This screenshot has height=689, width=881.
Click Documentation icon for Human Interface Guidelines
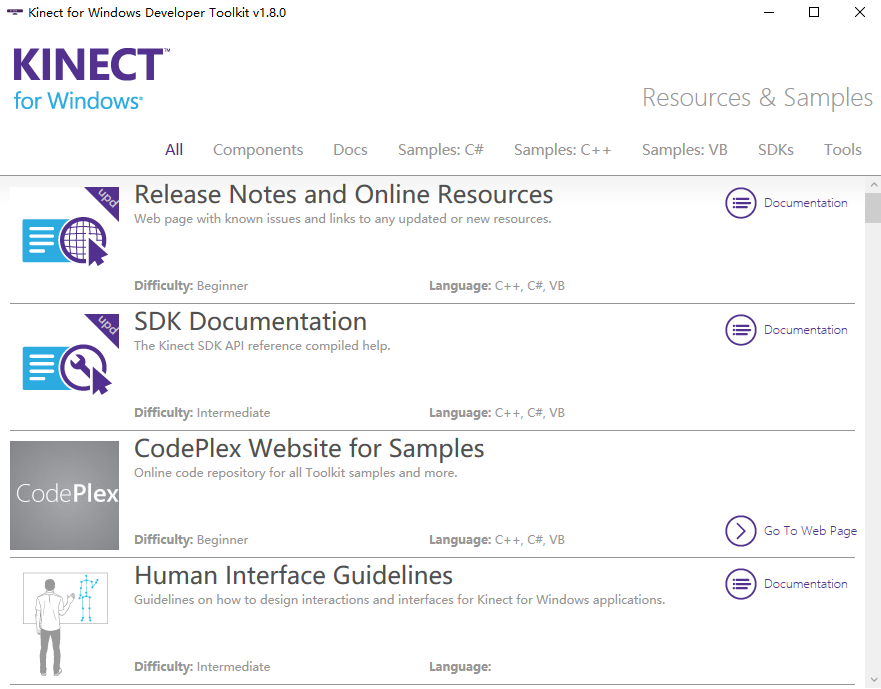click(740, 584)
